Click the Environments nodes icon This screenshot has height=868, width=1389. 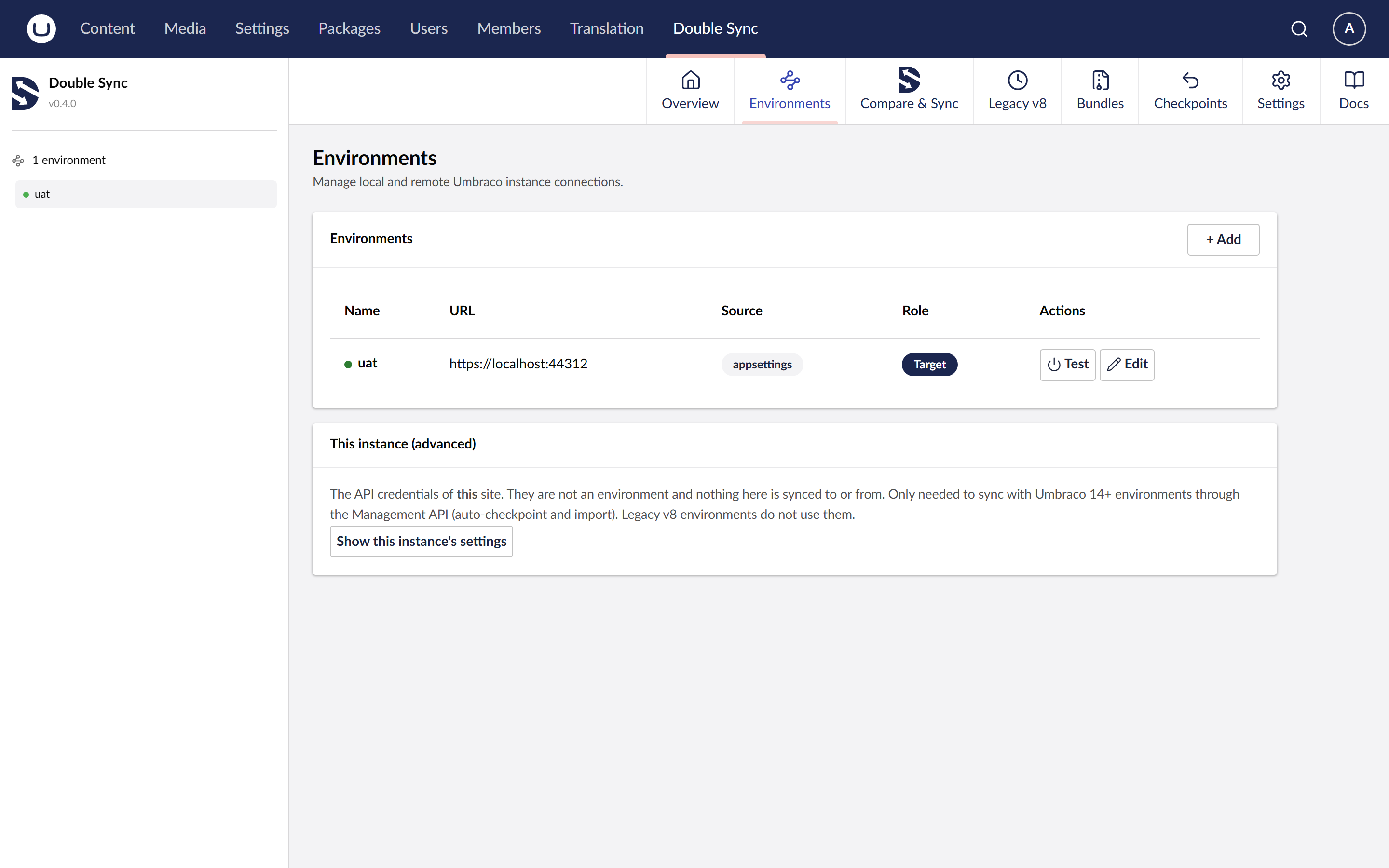pyautogui.click(x=790, y=81)
